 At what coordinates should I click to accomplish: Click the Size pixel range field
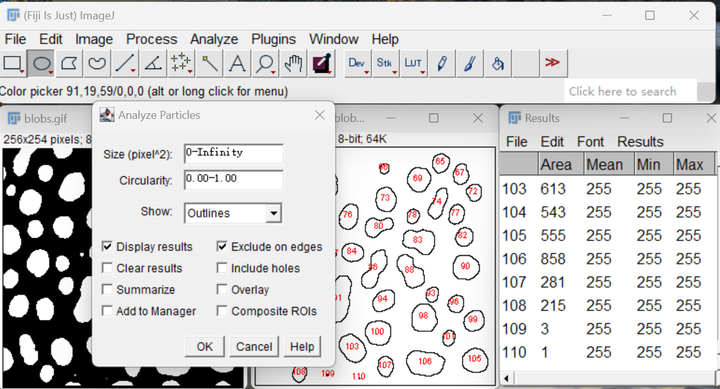coord(234,154)
